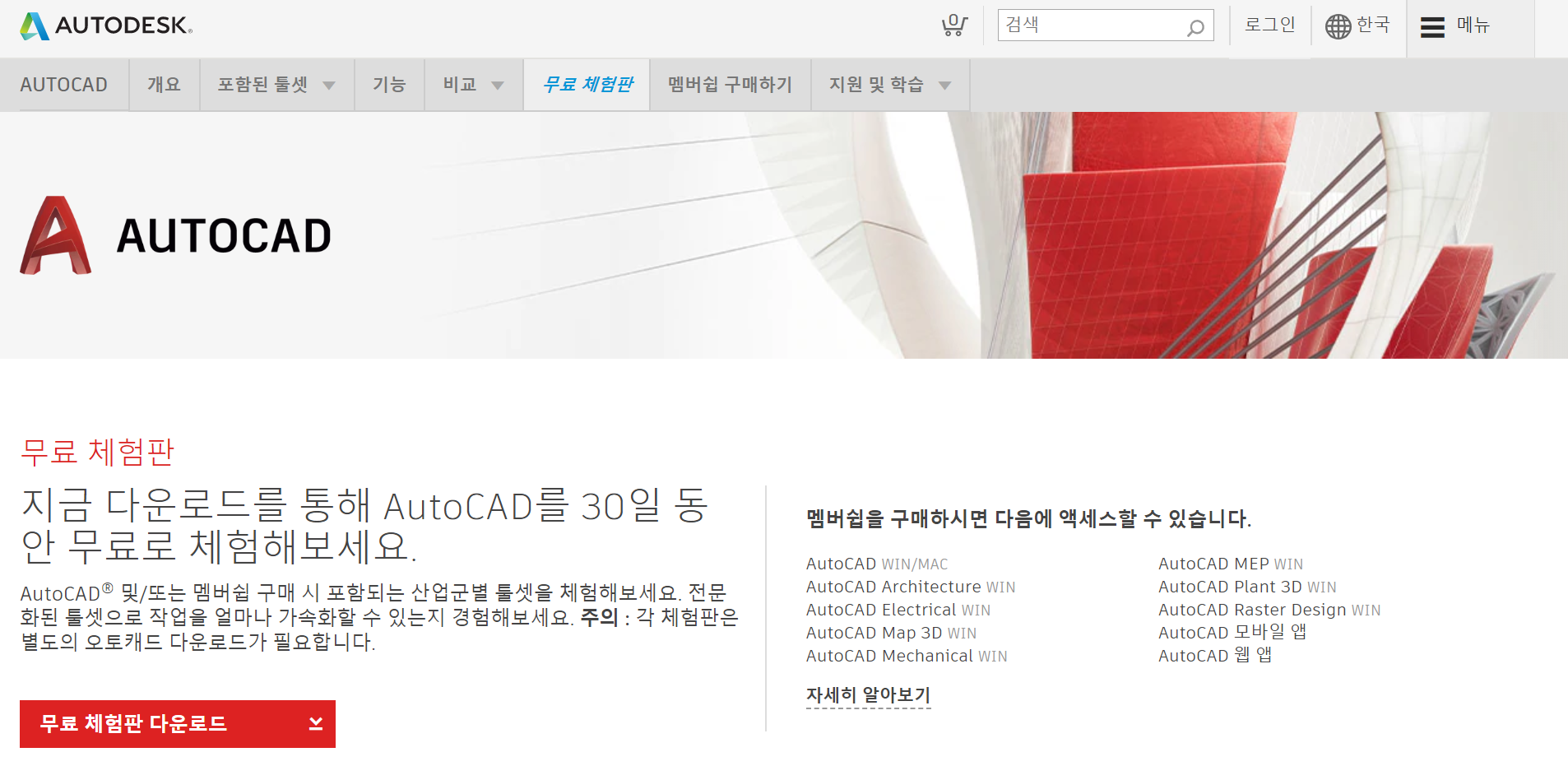Click the 무료 체험판 다운로드 button
Image resolution: width=1568 pixels, height=780 pixels.
(178, 724)
